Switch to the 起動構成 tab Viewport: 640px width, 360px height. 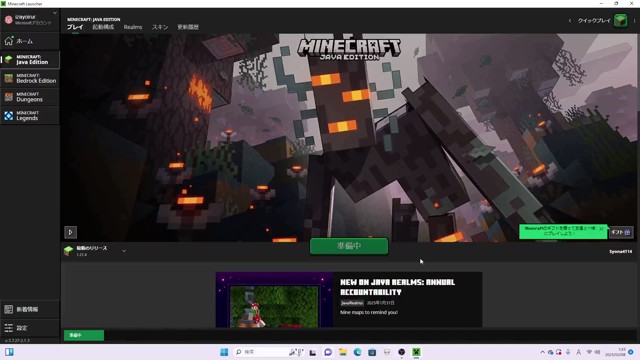click(x=103, y=27)
